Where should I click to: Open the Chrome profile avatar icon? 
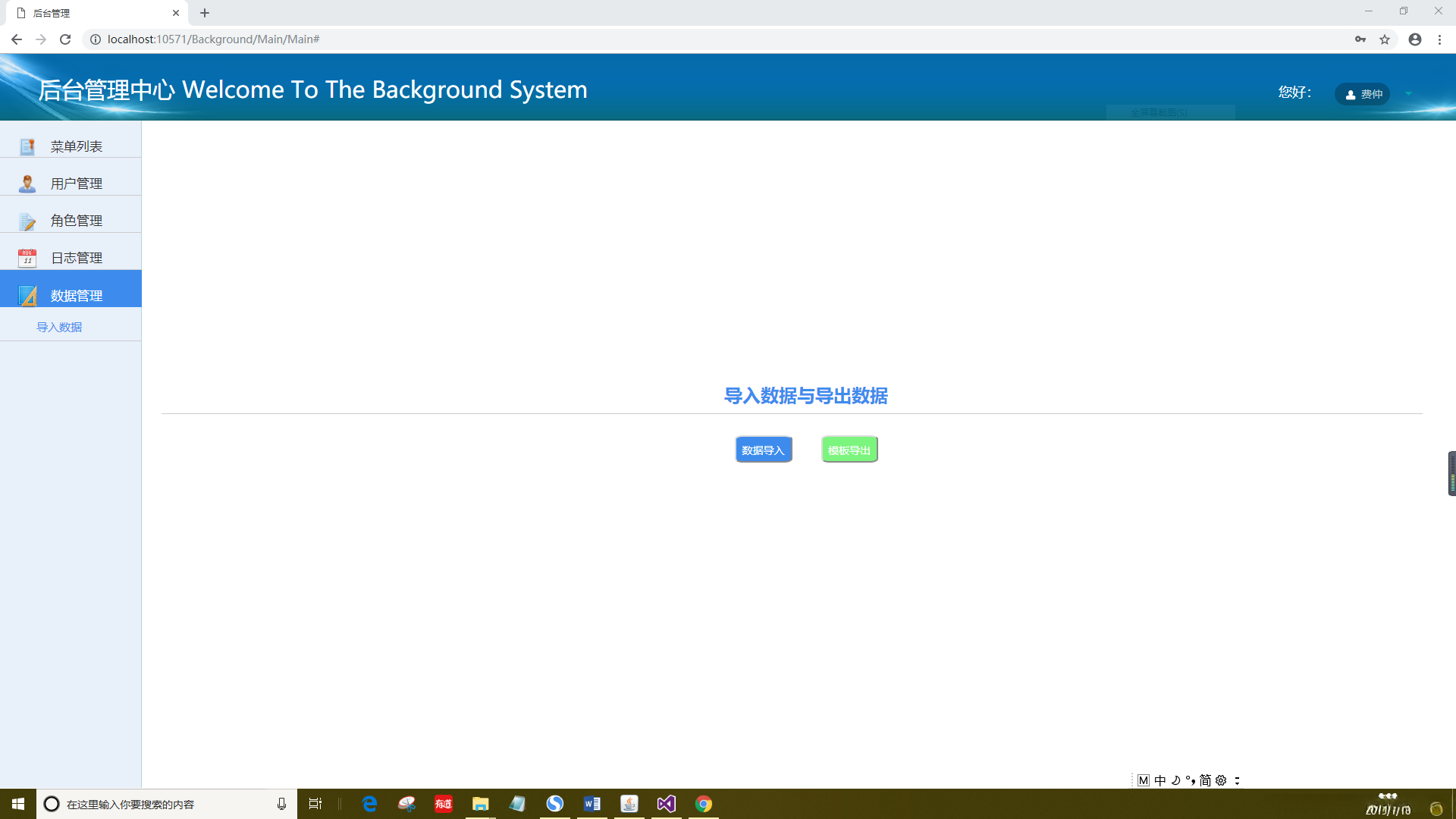[1415, 39]
